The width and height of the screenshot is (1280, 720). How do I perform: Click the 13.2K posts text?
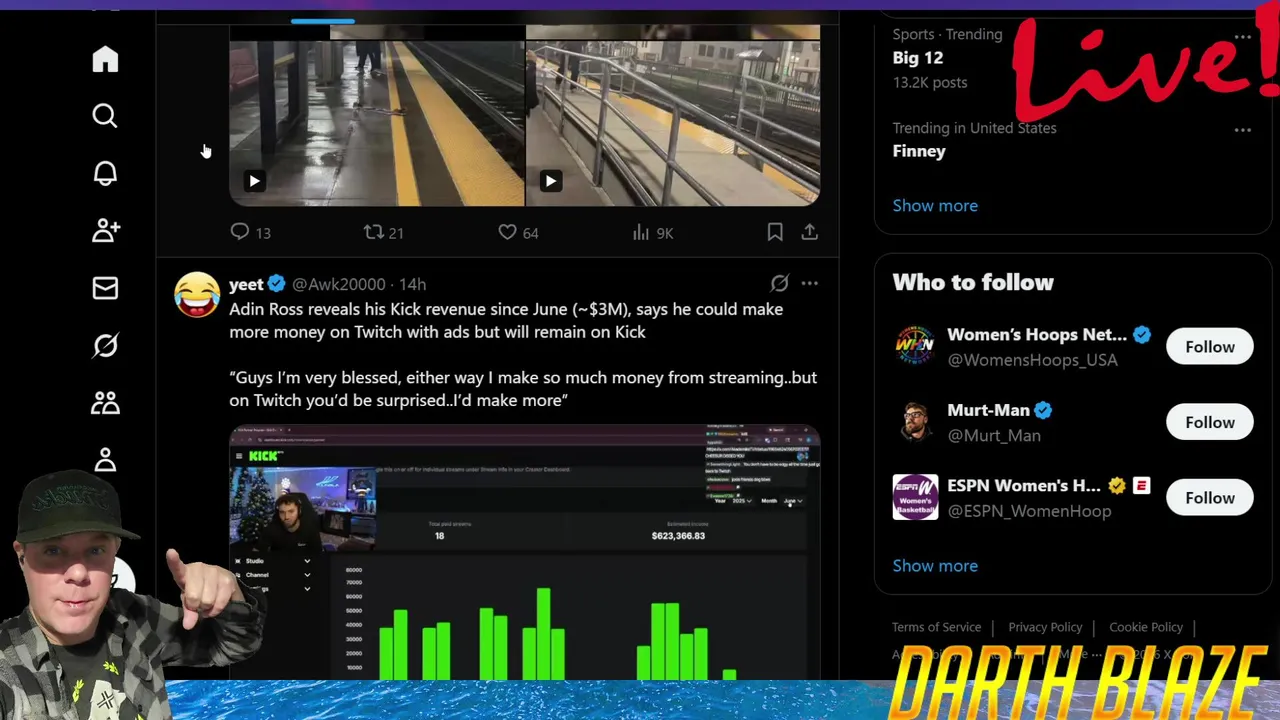pos(930,82)
